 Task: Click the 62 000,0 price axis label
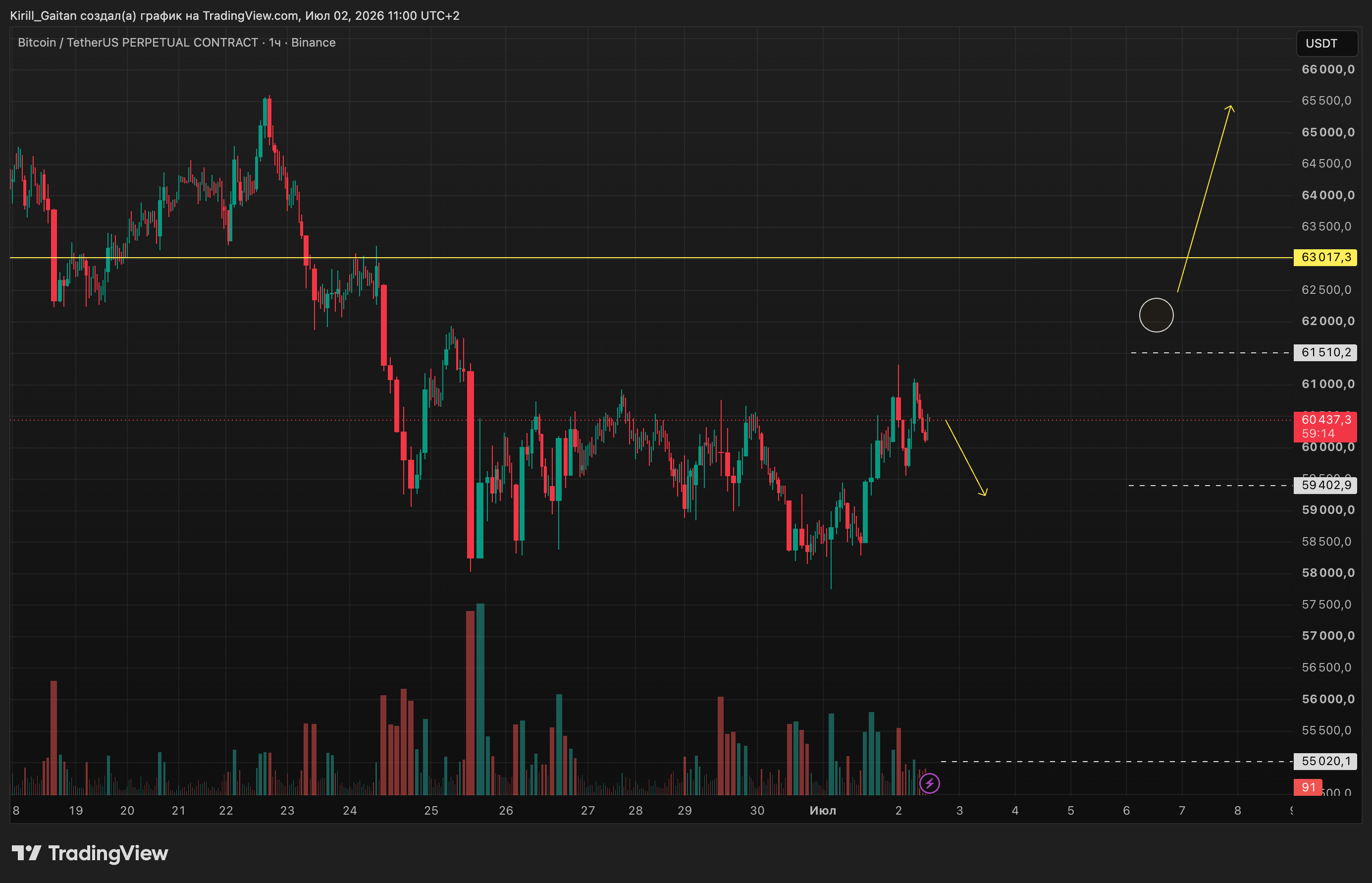[x=1328, y=321]
